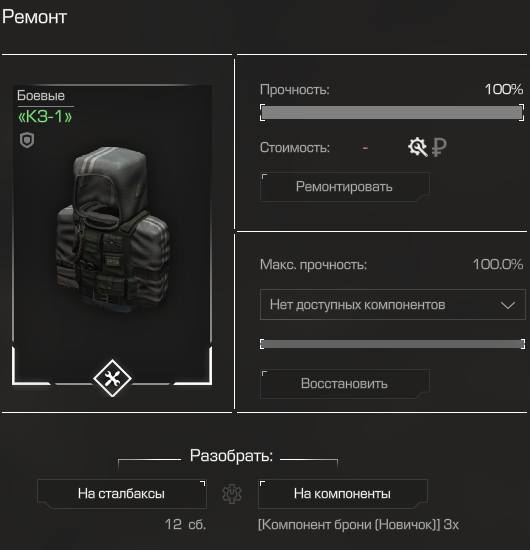Viewport: 530px width, 550px height.
Task: Click the Макс. прочность bar below the dropdown
Action: 392,344
